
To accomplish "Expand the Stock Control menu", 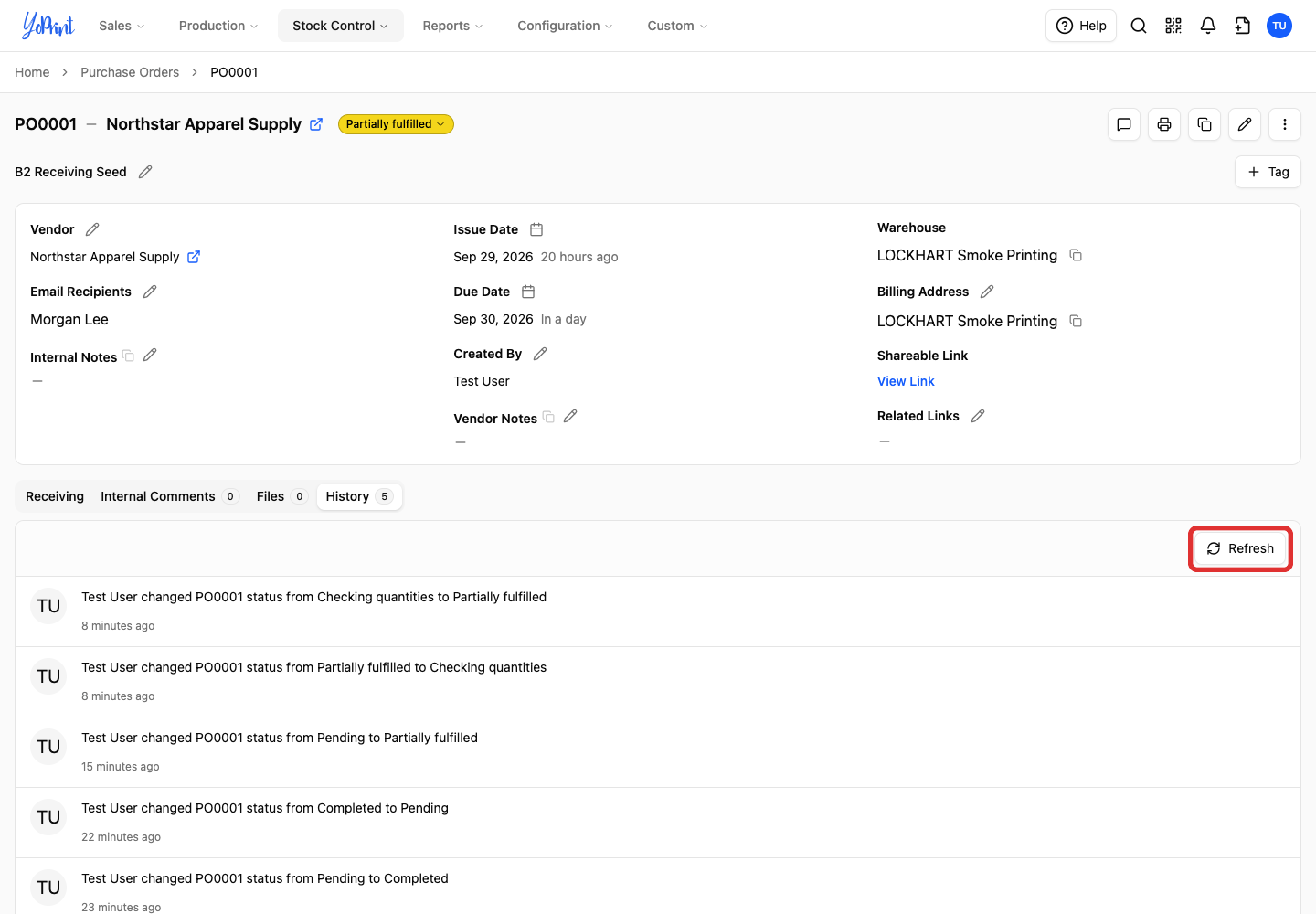I will (x=341, y=26).
